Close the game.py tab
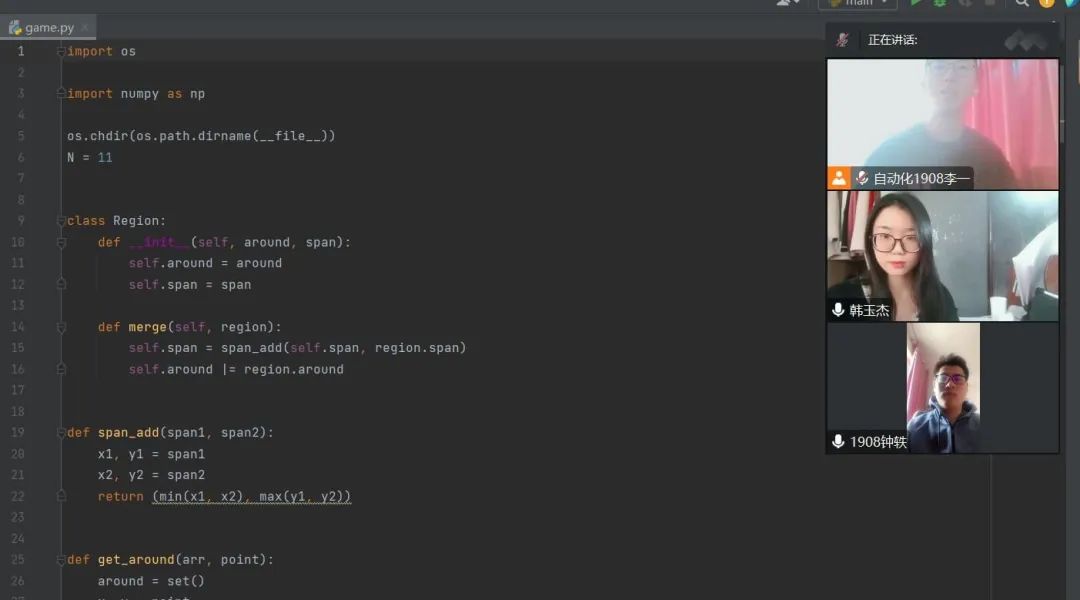Screen dimensions: 1080x600 85,28
